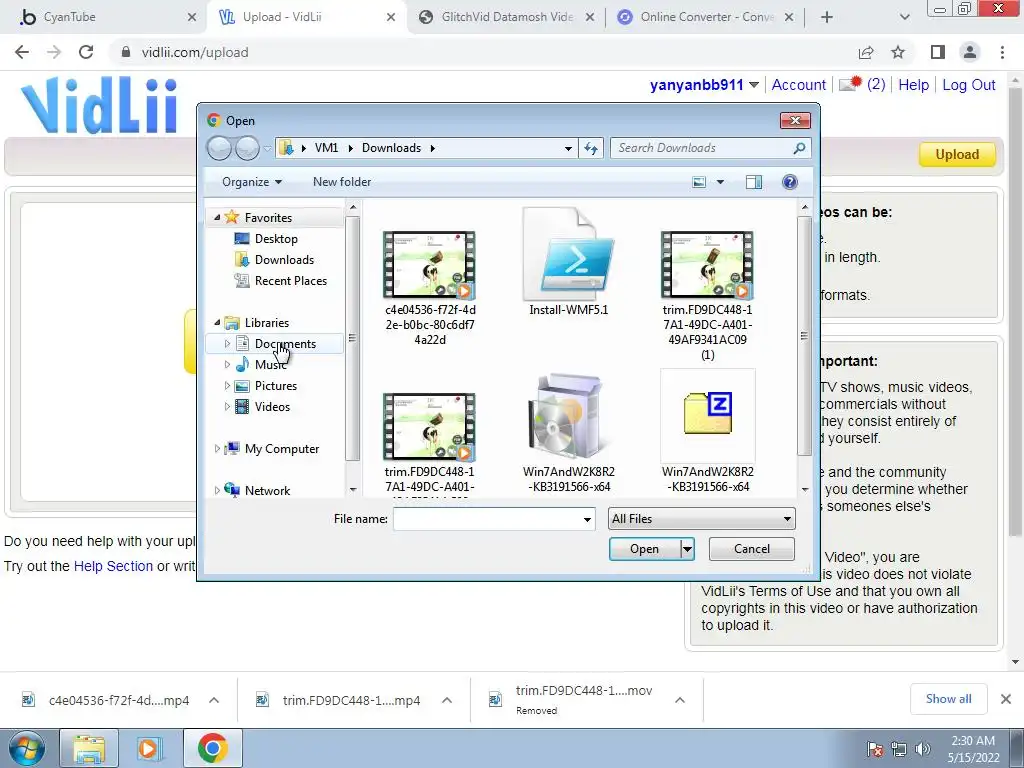The width and height of the screenshot is (1024, 768).
Task: Open the Install-WMF5.1 PowerShell script file
Action: 568,261
